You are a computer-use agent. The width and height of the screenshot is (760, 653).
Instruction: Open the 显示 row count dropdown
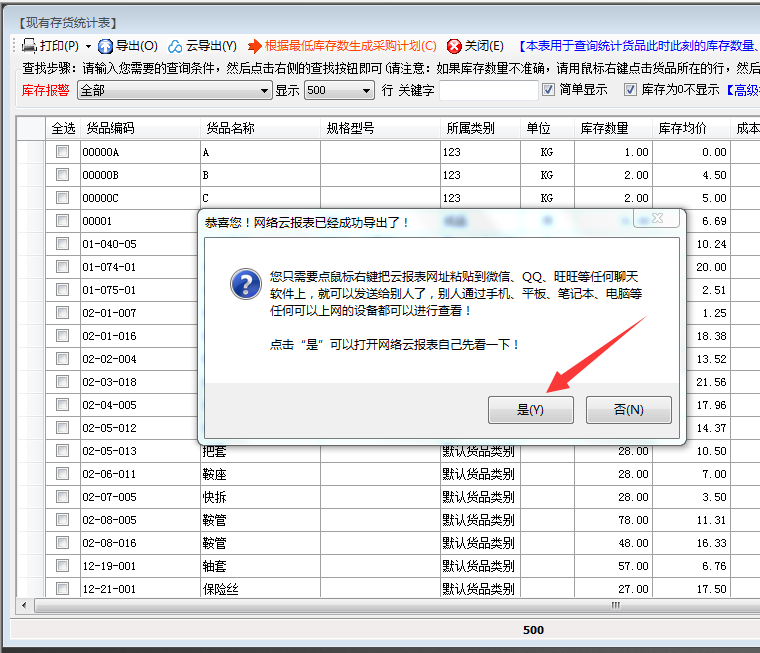(x=367, y=90)
